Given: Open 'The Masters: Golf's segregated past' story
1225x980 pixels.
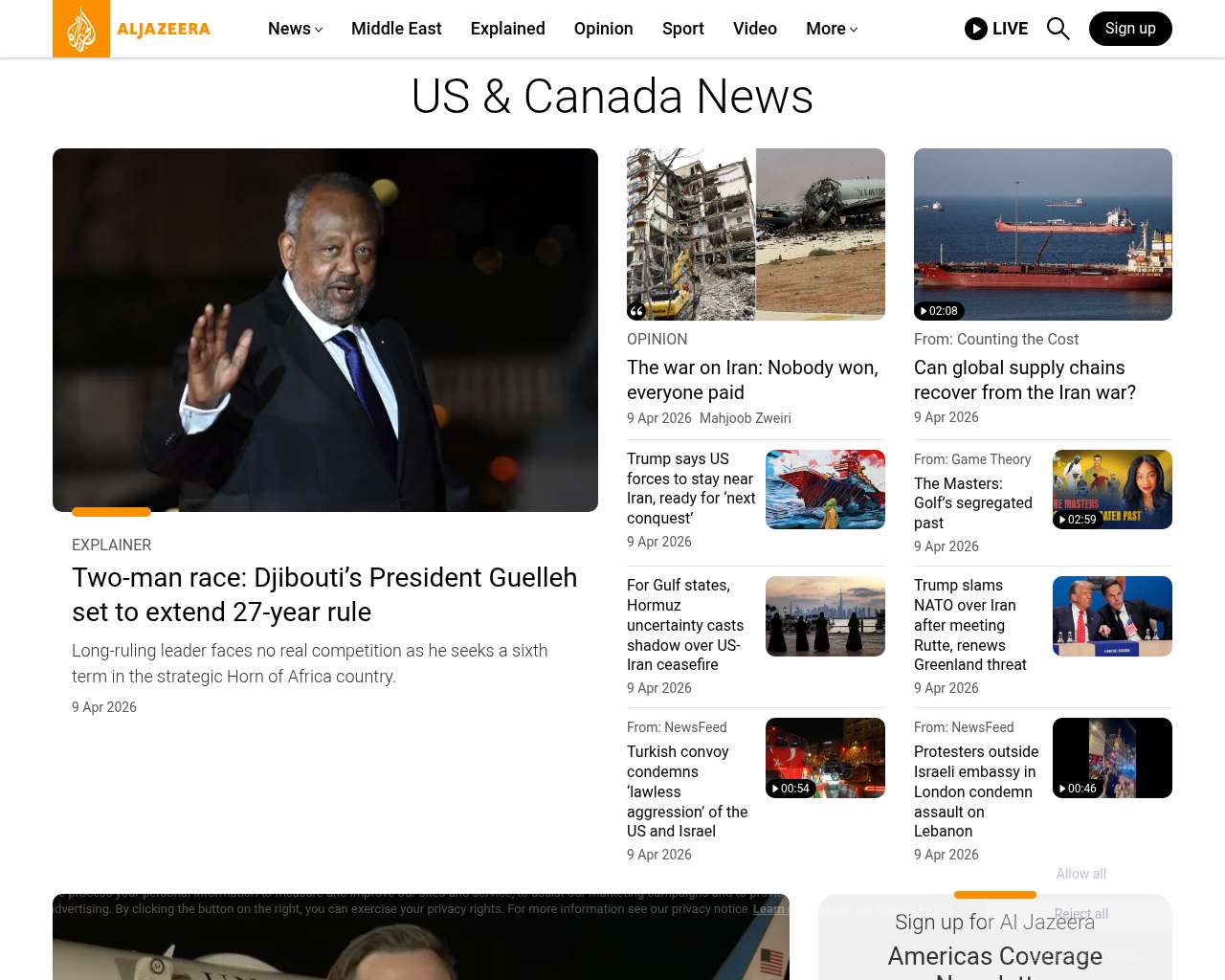Looking at the screenshot, I should [973, 503].
